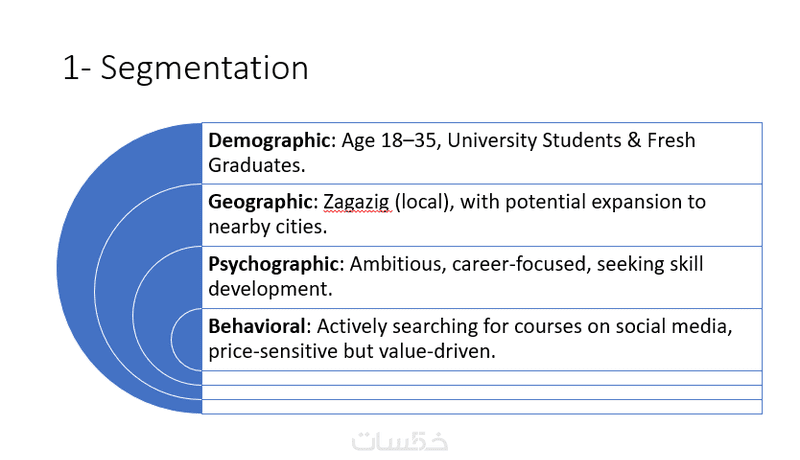Click the "University Students & Fresh" text
Image resolution: width=800 pixels, height=460 pixels.
pos(571,141)
